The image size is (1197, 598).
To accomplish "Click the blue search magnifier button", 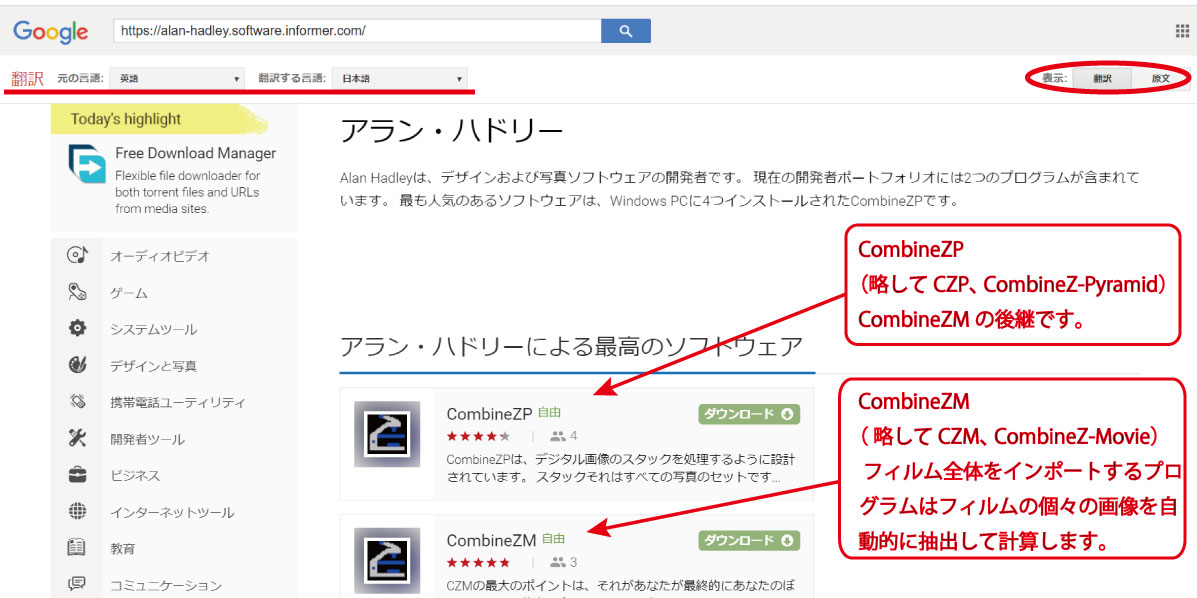I will click(x=626, y=31).
